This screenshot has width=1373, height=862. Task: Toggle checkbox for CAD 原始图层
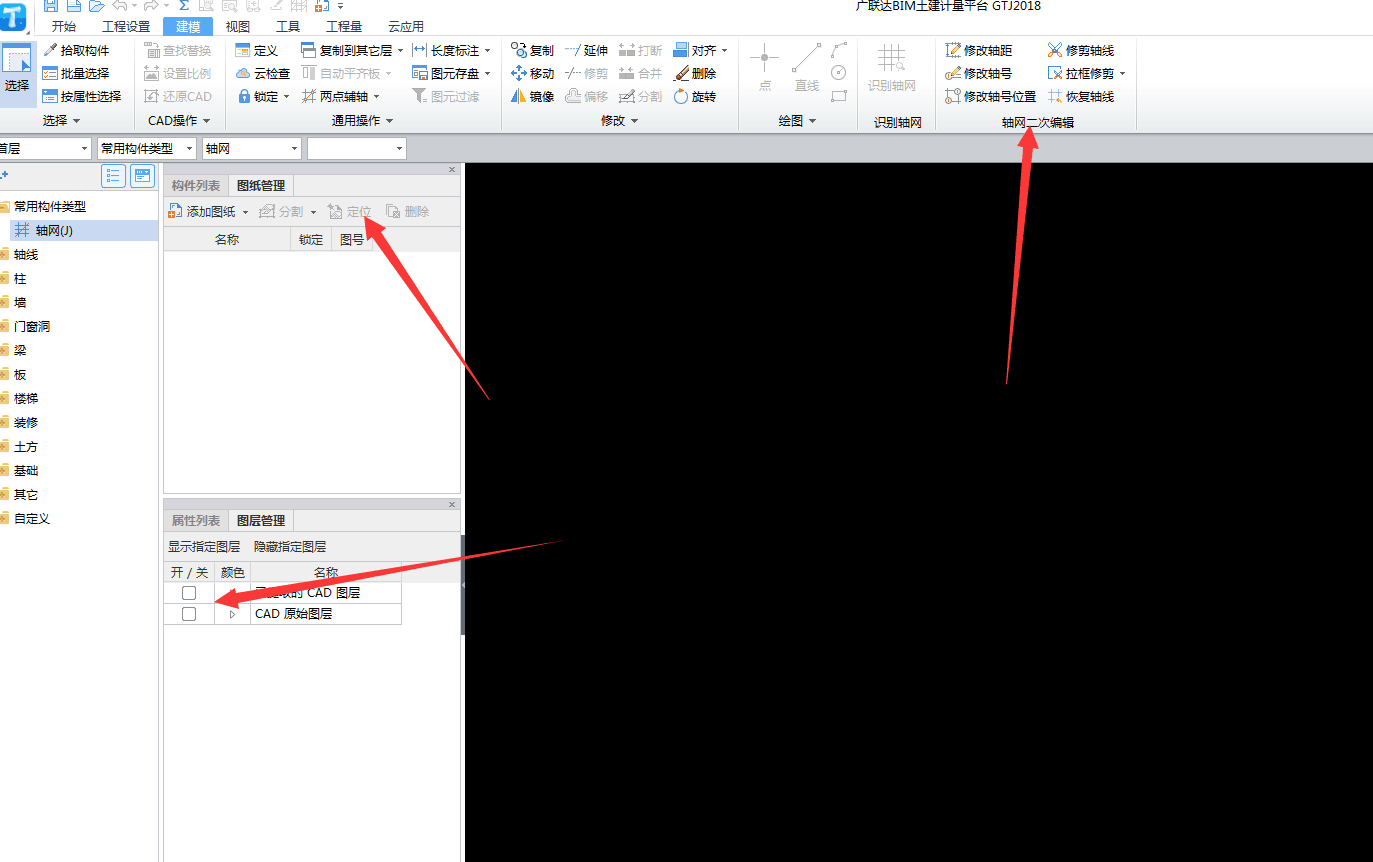click(189, 614)
